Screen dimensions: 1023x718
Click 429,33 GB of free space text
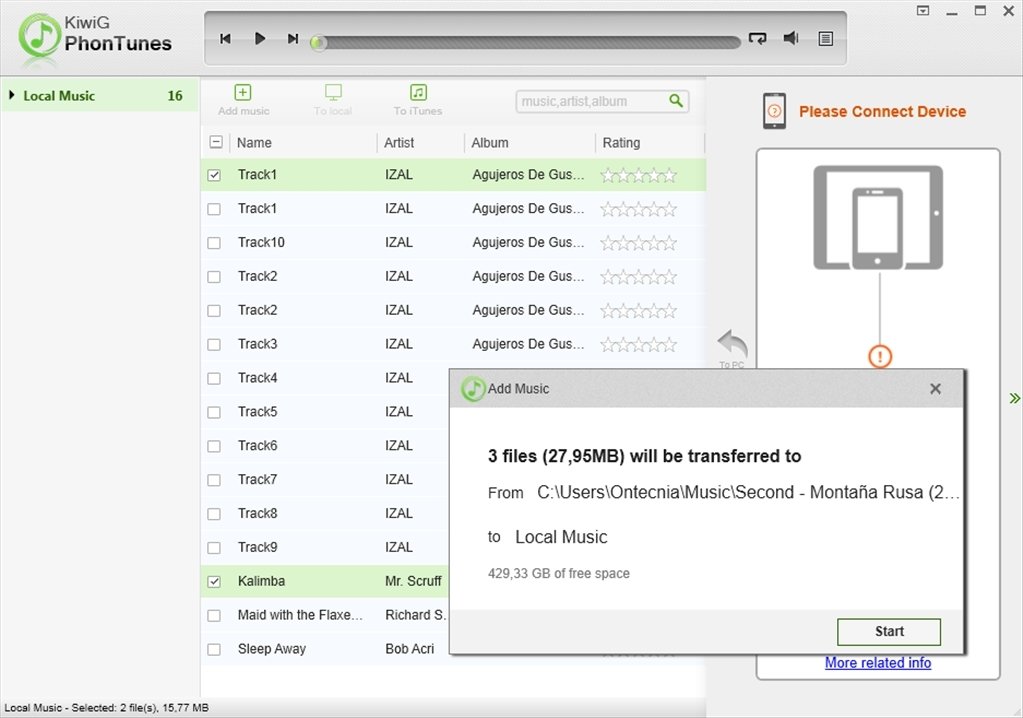(x=558, y=573)
